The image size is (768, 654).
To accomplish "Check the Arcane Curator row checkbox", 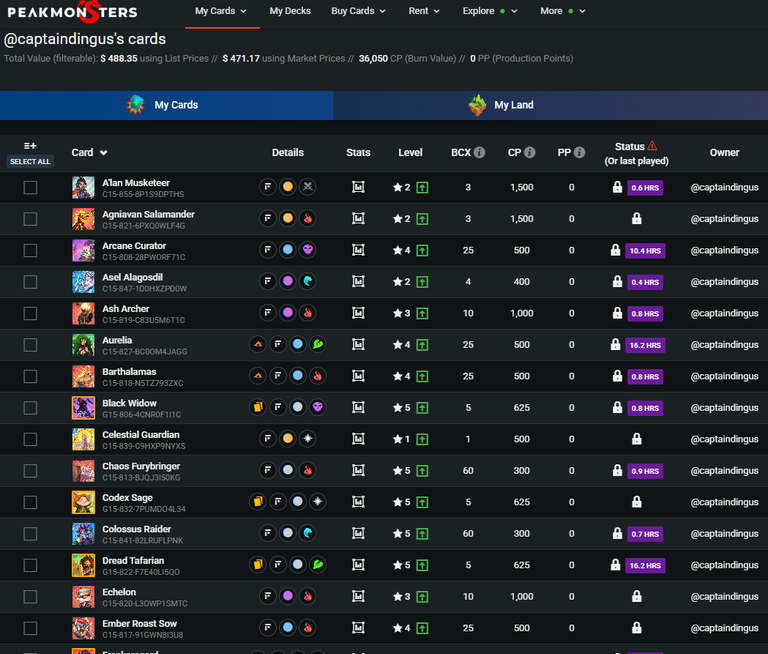I will pos(30,251).
